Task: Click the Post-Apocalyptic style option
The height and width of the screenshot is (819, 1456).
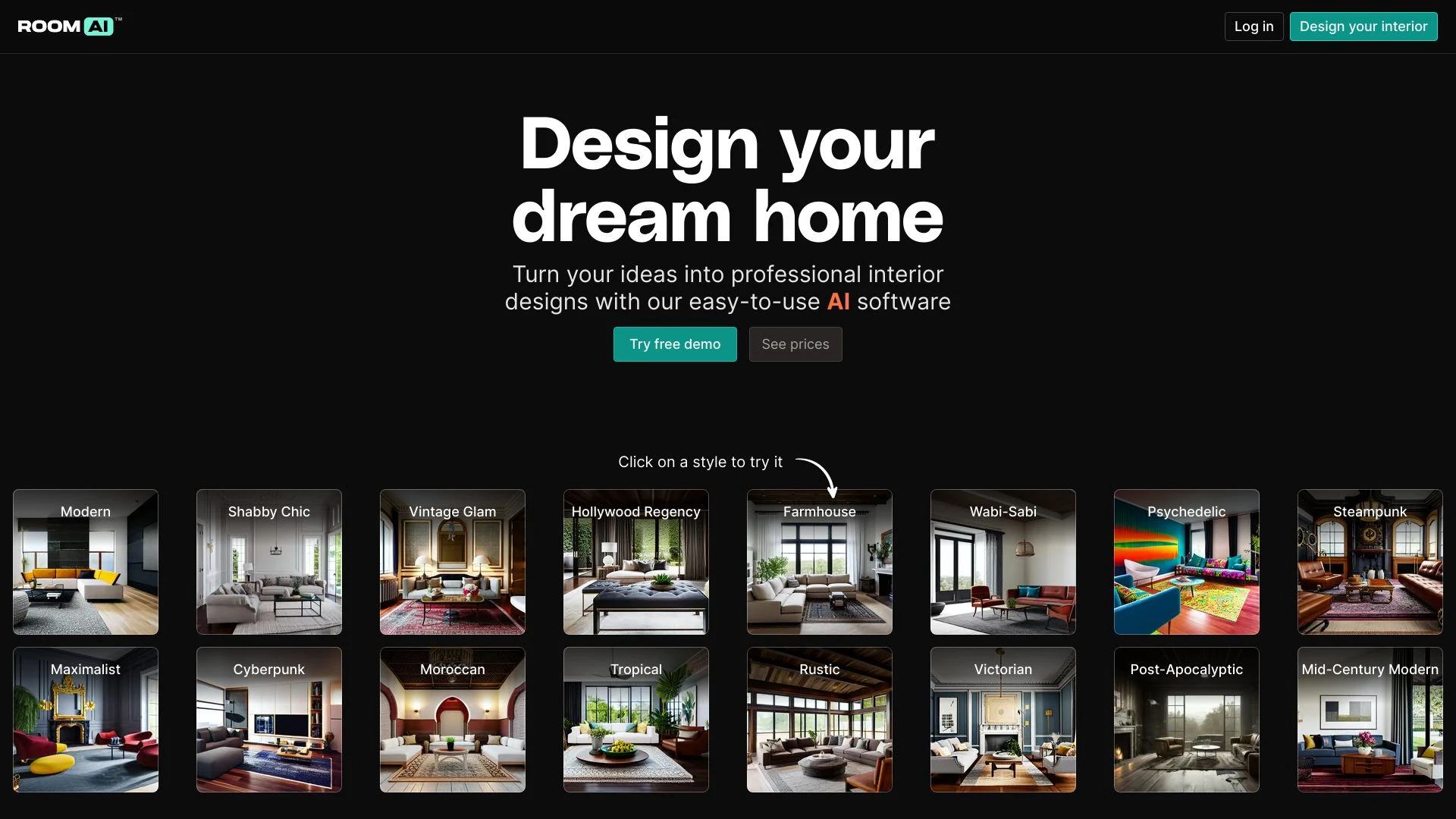Action: coord(1186,718)
